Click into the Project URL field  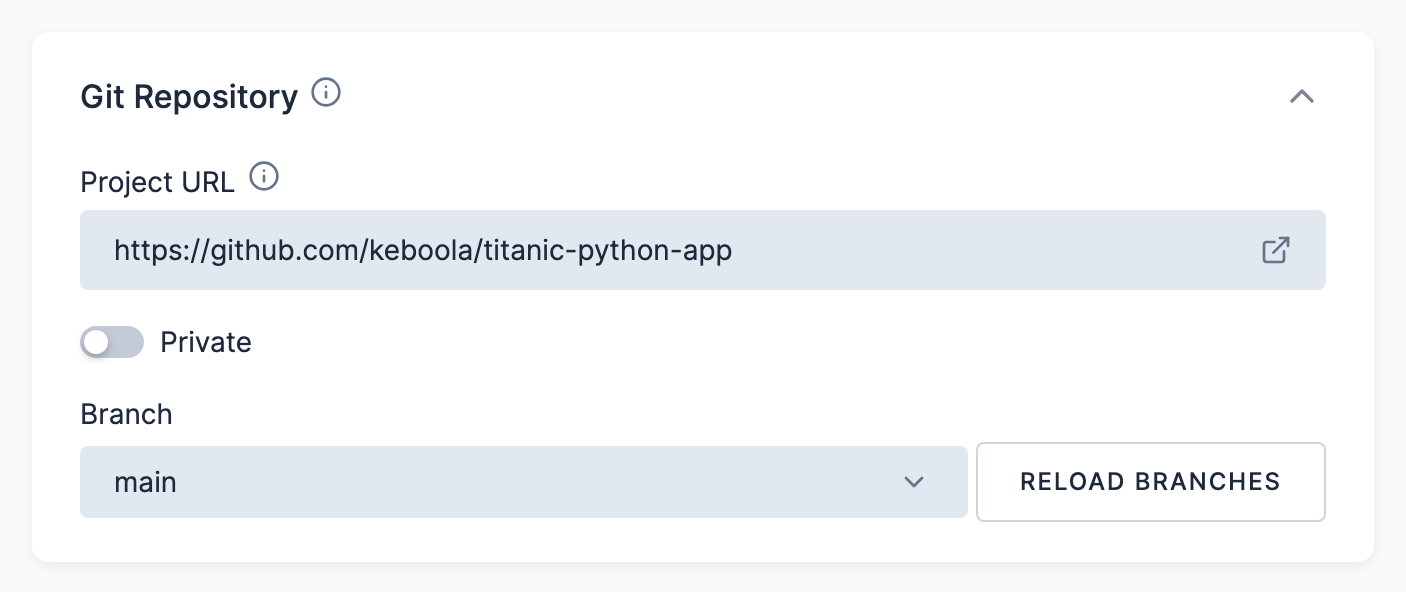click(x=703, y=250)
